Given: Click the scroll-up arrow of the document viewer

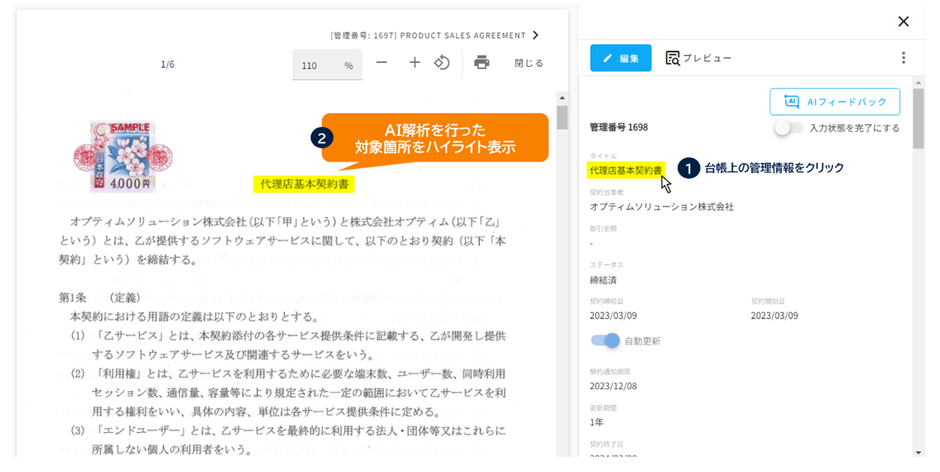Looking at the screenshot, I should [x=562, y=98].
